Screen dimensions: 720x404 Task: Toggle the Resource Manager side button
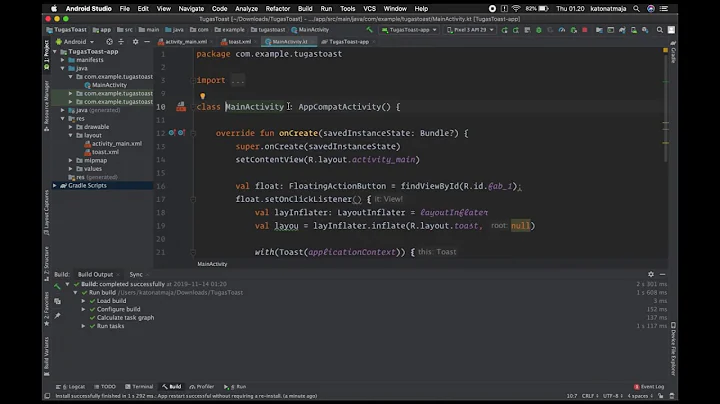(x=46, y=106)
